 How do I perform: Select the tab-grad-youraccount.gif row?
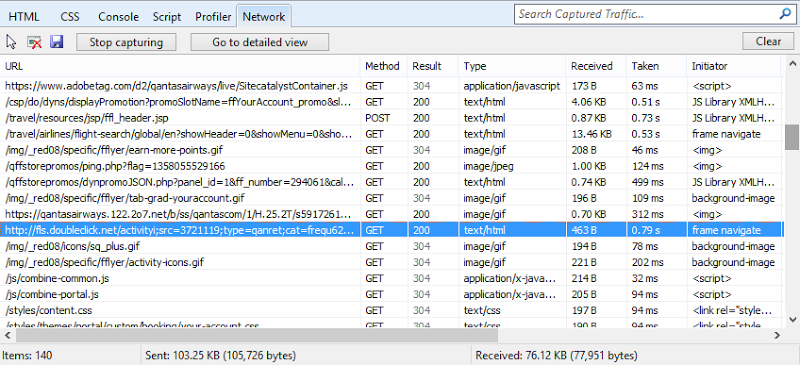pos(391,198)
